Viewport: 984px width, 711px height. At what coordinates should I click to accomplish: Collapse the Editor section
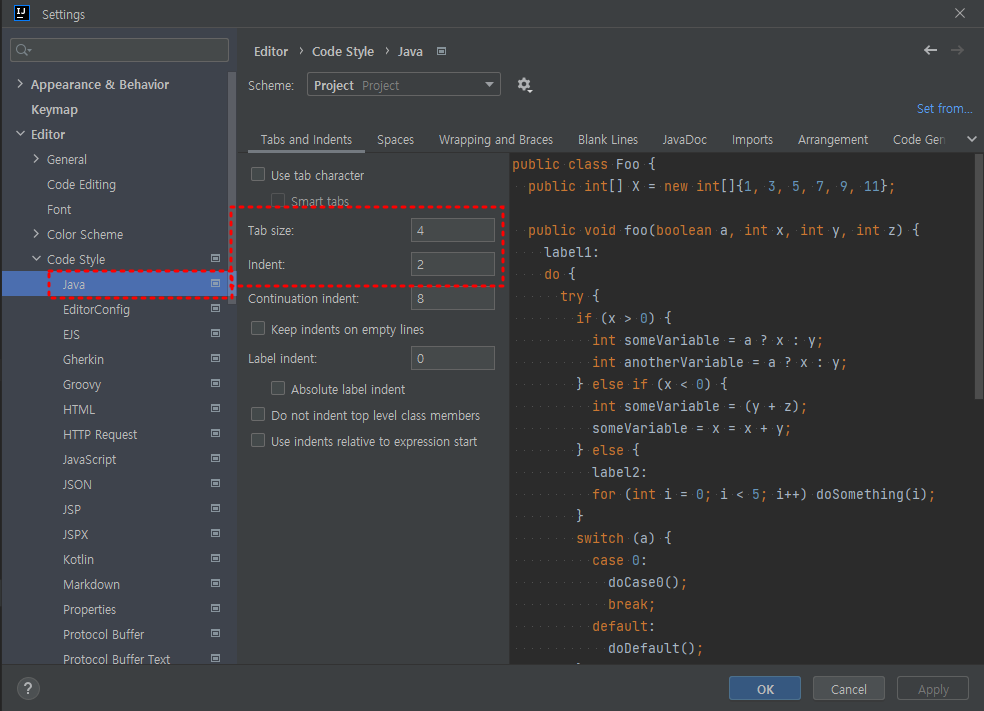(x=20, y=134)
